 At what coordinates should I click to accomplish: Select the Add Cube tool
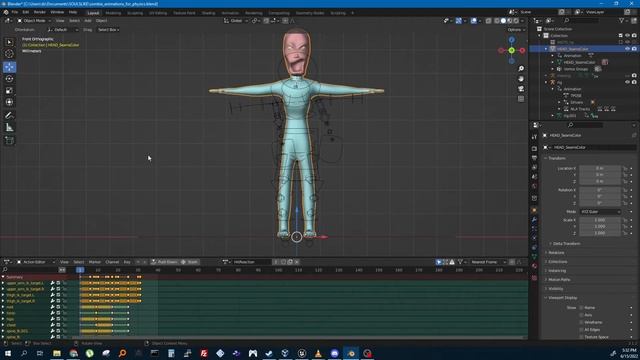tap(9, 141)
